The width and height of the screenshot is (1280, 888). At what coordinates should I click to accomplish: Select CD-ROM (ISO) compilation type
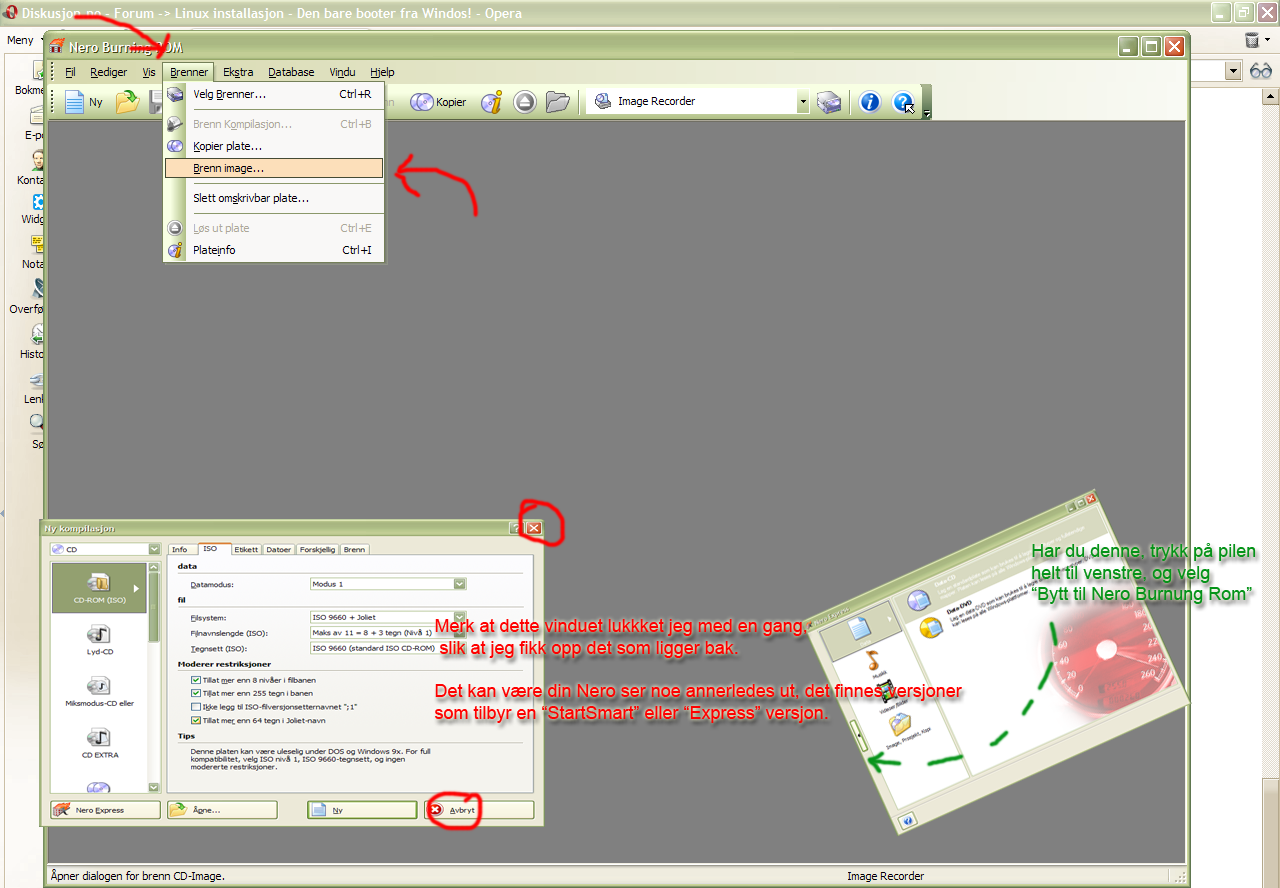coord(99,588)
